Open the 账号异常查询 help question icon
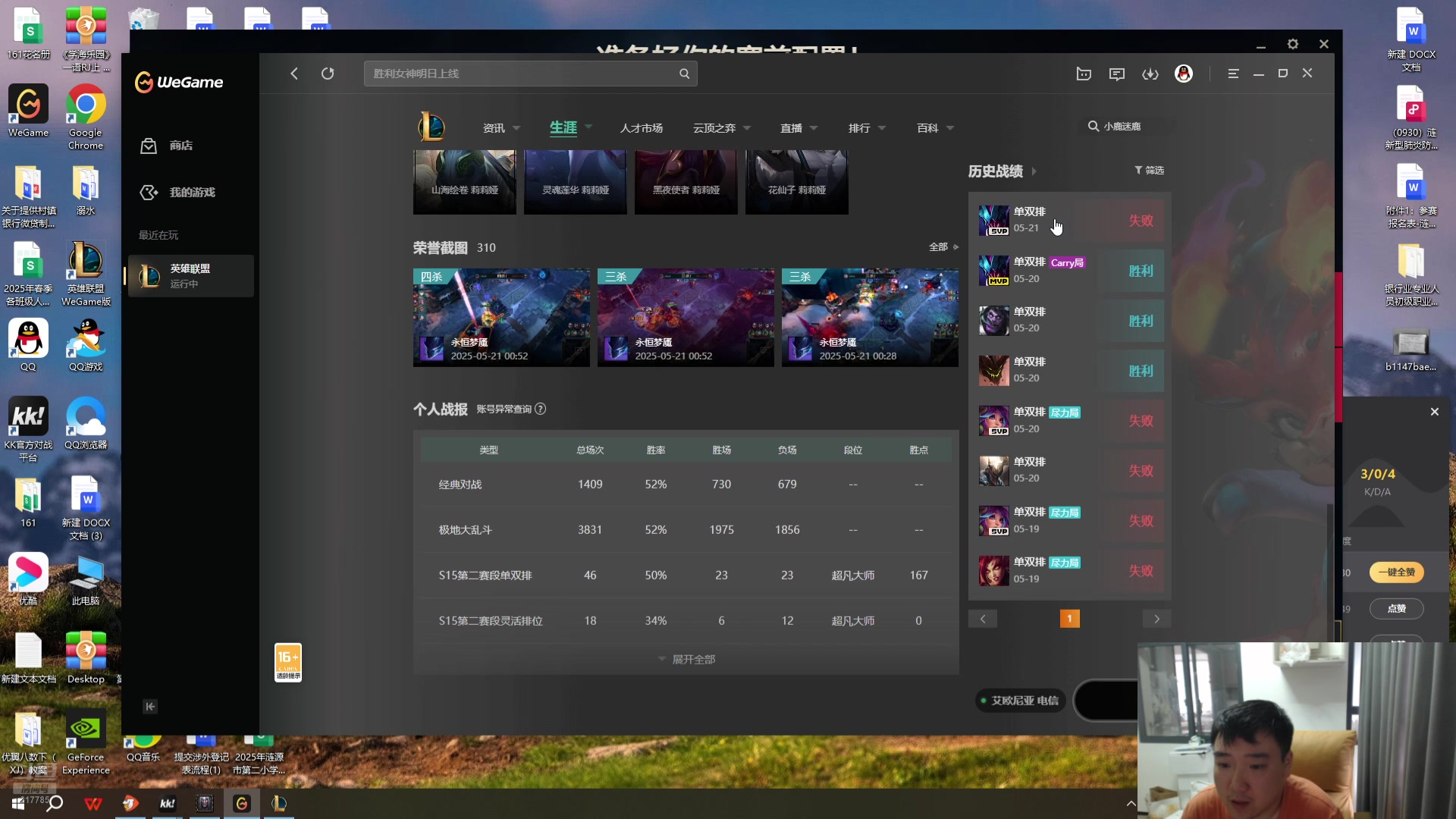The width and height of the screenshot is (1456, 819). point(540,409)
